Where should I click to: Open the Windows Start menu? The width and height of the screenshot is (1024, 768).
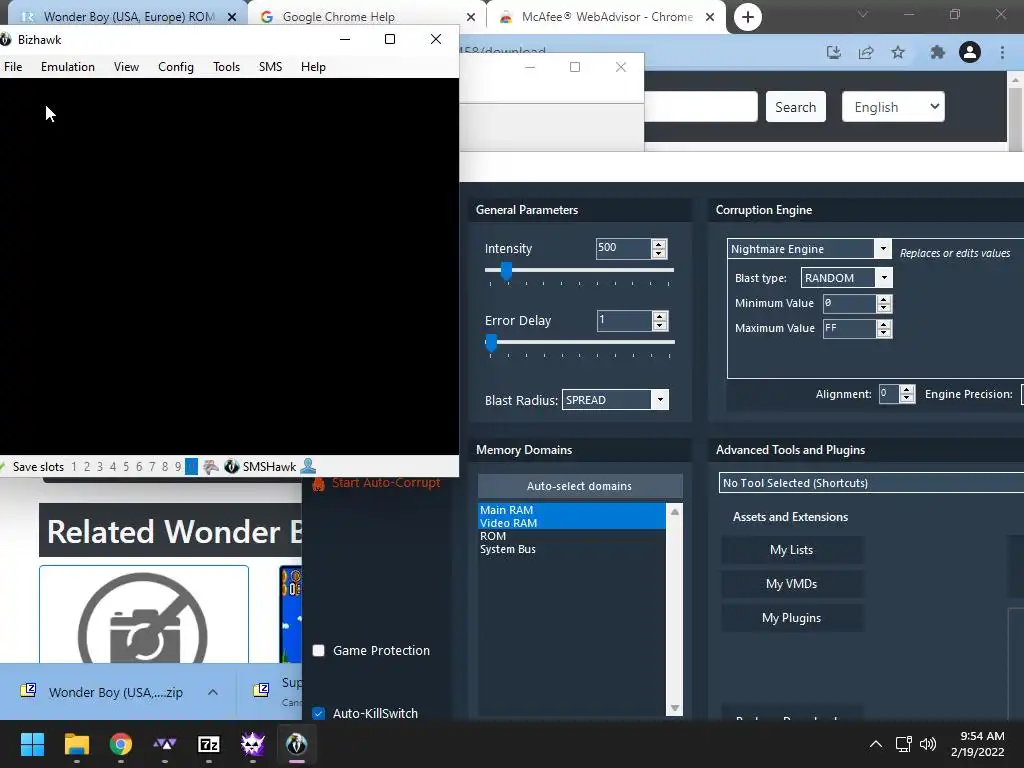[32, 744]
